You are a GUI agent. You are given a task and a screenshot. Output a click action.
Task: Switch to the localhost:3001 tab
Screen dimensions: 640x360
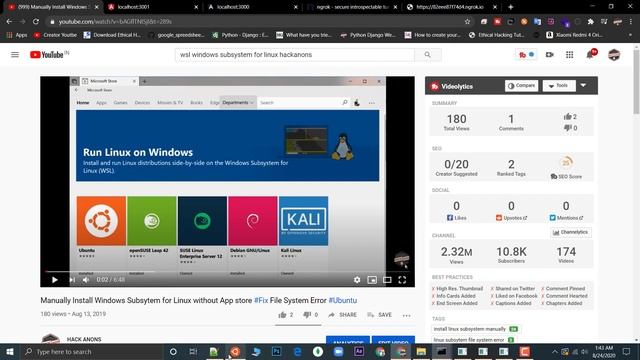coord(153,7)
